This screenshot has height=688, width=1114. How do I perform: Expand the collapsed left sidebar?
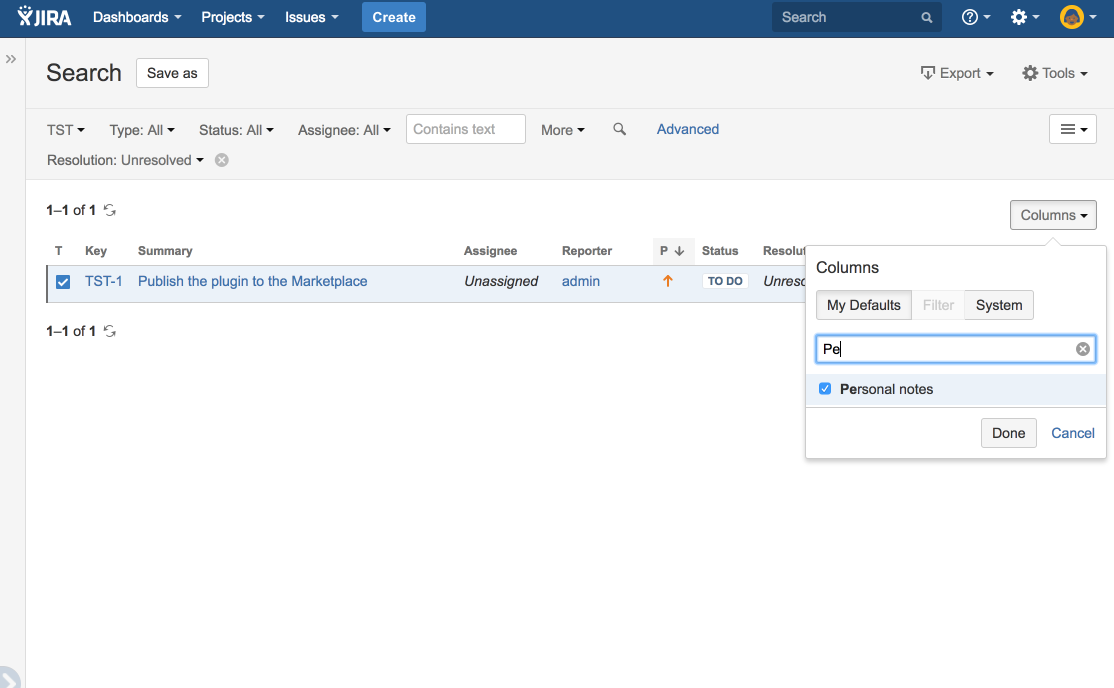(11, 58)
